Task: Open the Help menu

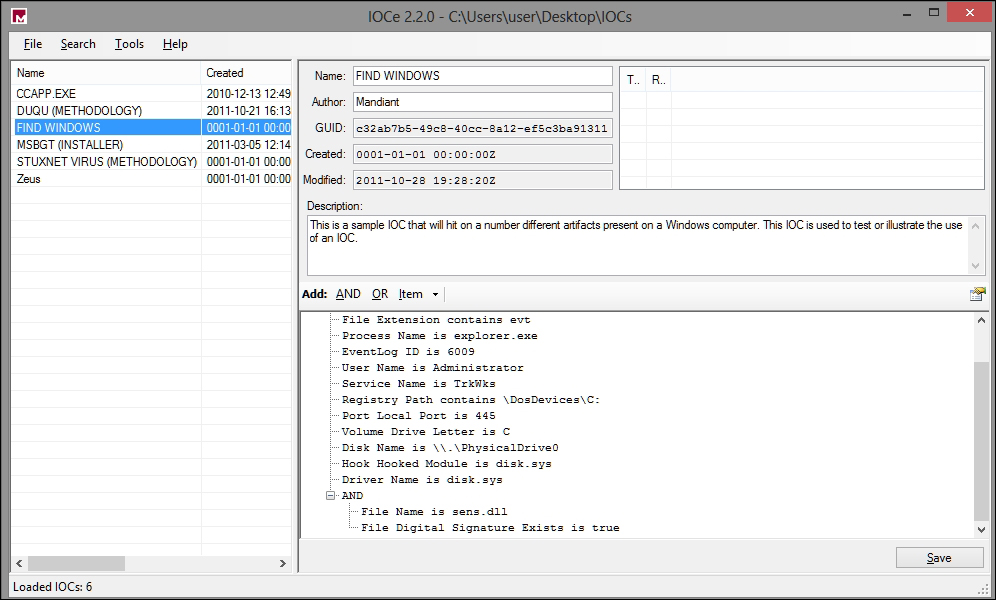Action: point(174,44)
